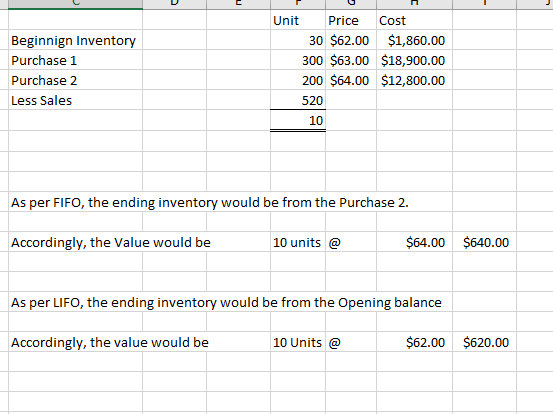Screen dimensions: 553x414
Task: Click the 'Price' header cell
Action: coord(351,20)
